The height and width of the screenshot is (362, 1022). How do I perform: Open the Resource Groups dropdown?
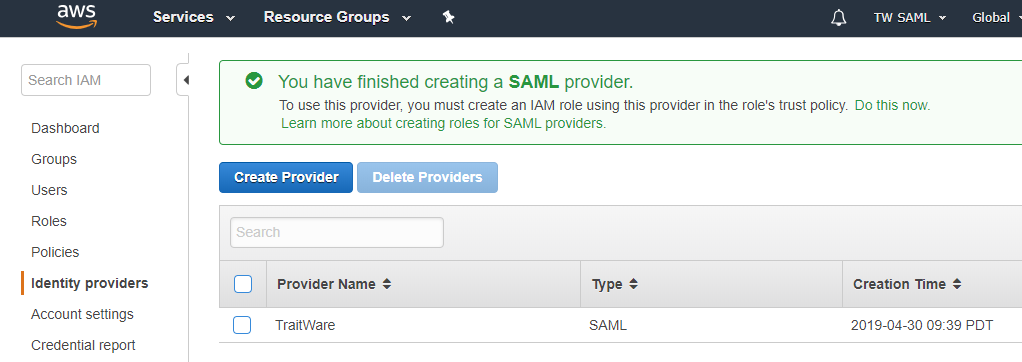[x=337, y=18]
